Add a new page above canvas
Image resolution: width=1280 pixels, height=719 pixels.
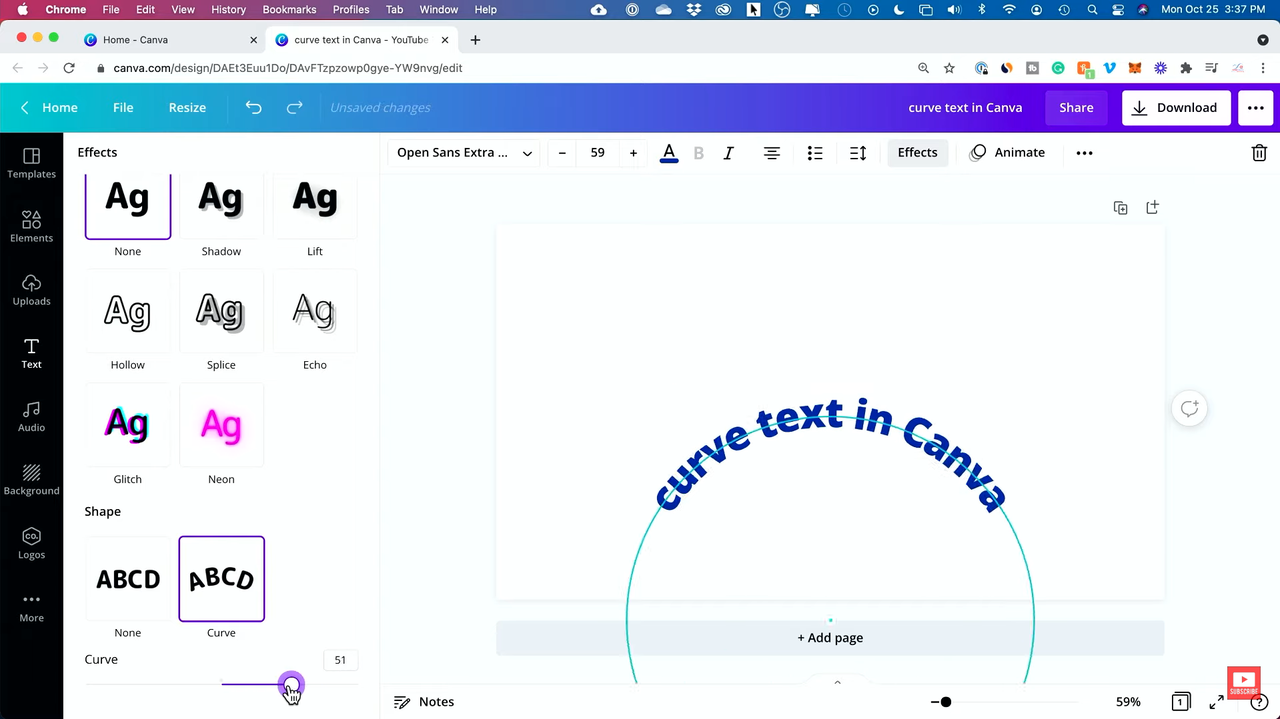click(1152, 207)
